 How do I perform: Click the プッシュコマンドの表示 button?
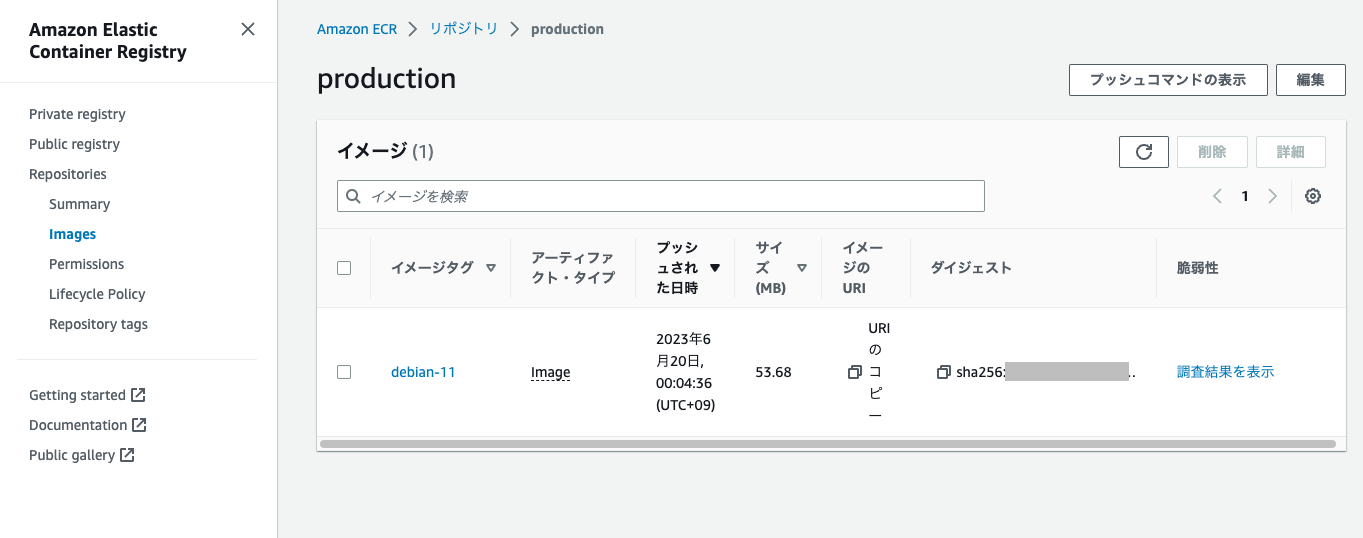coord(1167,80)
